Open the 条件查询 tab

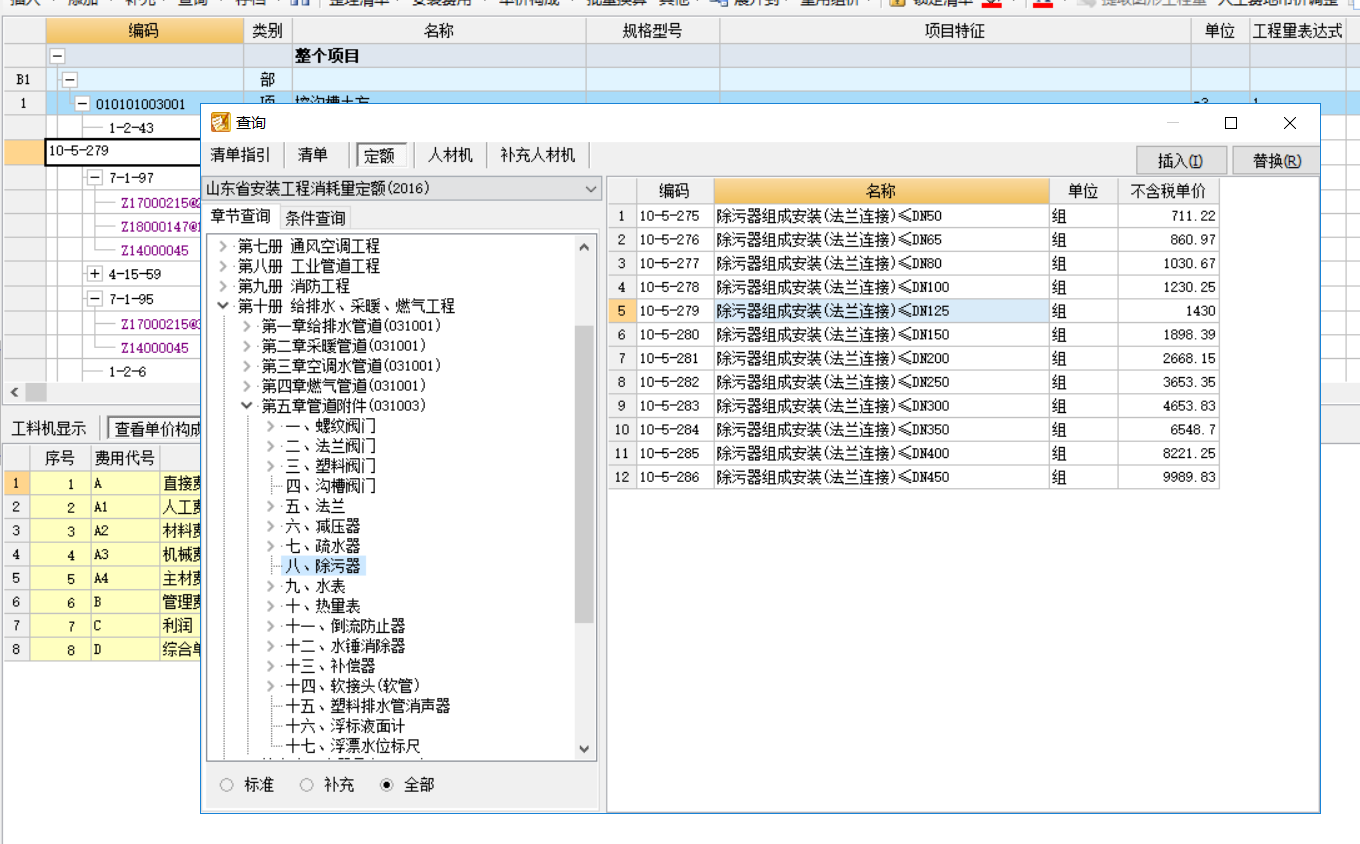[x=315, y=218]
